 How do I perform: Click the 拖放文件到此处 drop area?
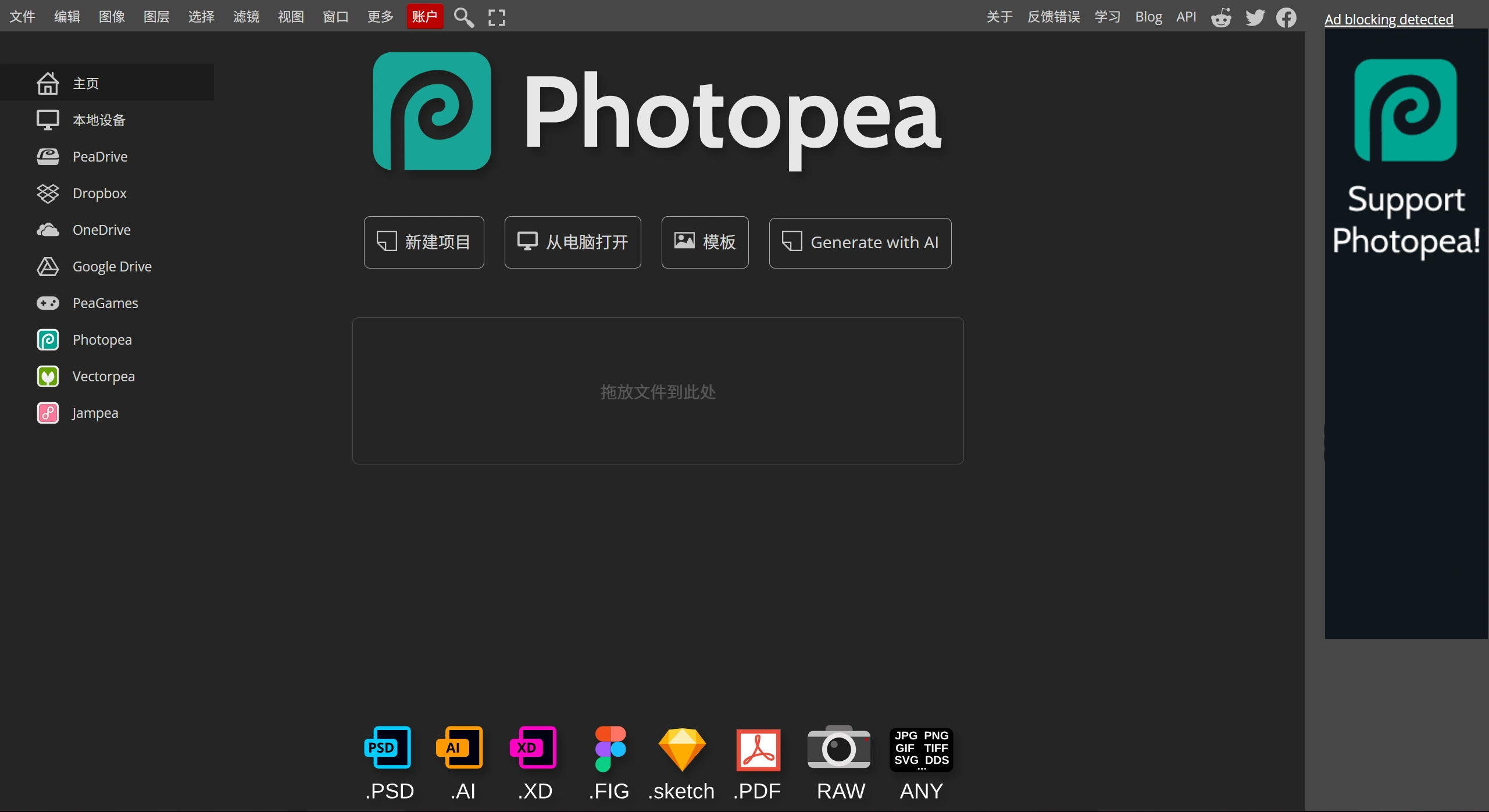pos(658,391)
